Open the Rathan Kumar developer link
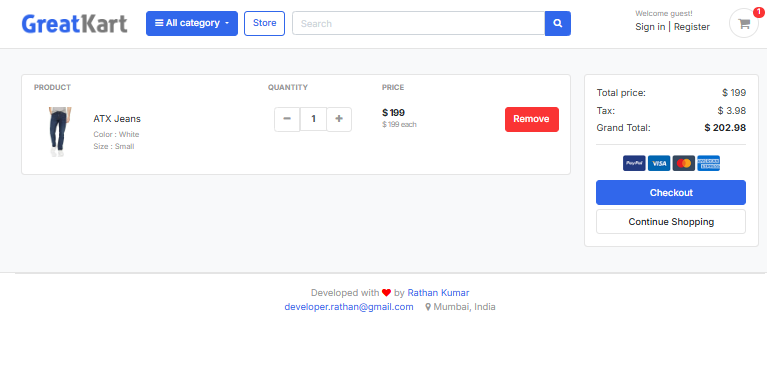The image size is (767, 368). click(438, 293)
